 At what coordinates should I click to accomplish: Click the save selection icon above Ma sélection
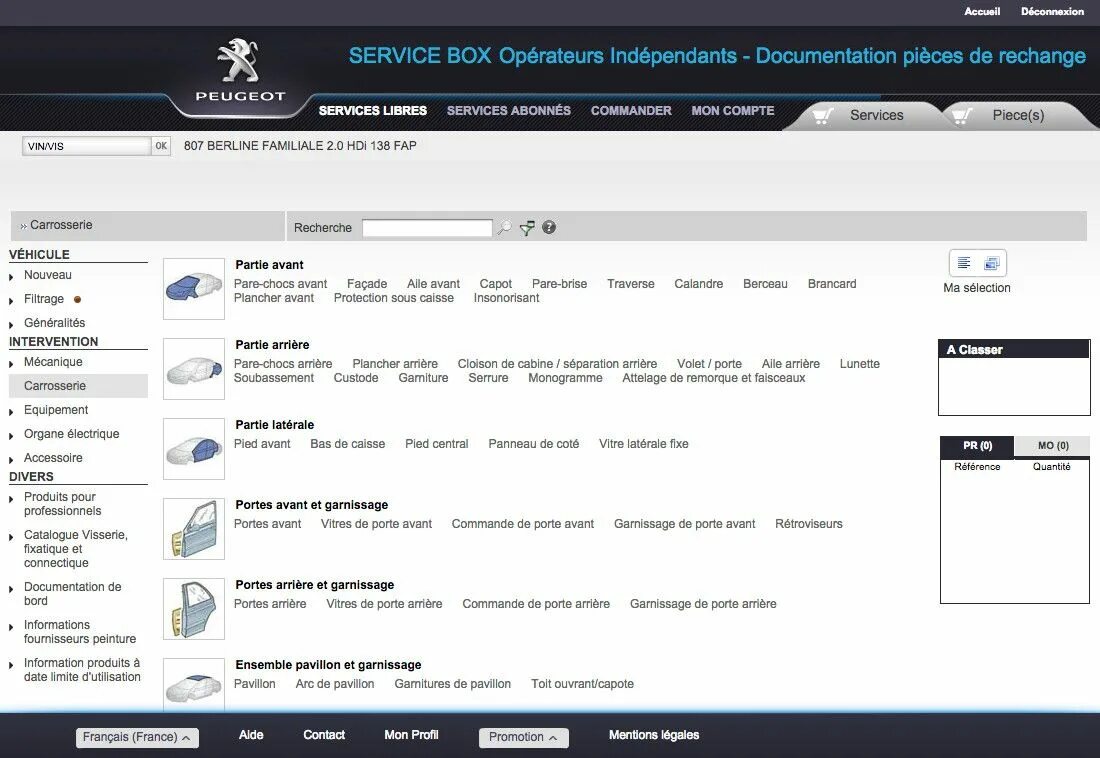click(x=991, y=263)
